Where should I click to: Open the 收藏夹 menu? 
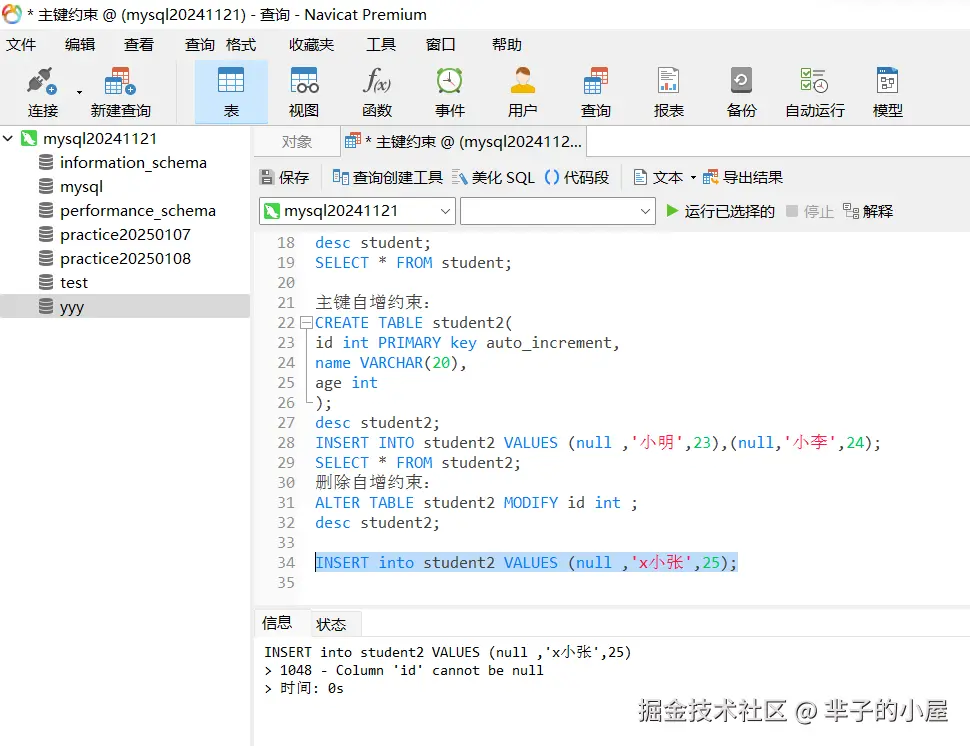pos(311,45)
